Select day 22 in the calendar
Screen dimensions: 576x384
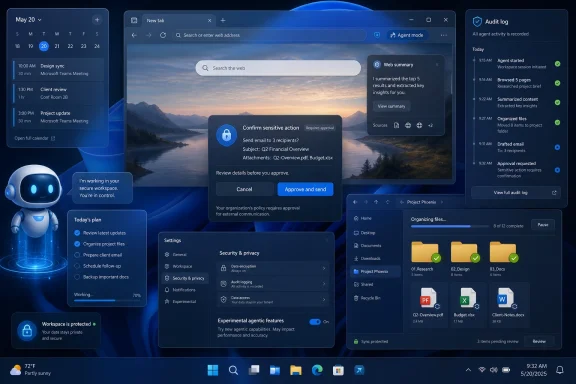tap(70, 46)
